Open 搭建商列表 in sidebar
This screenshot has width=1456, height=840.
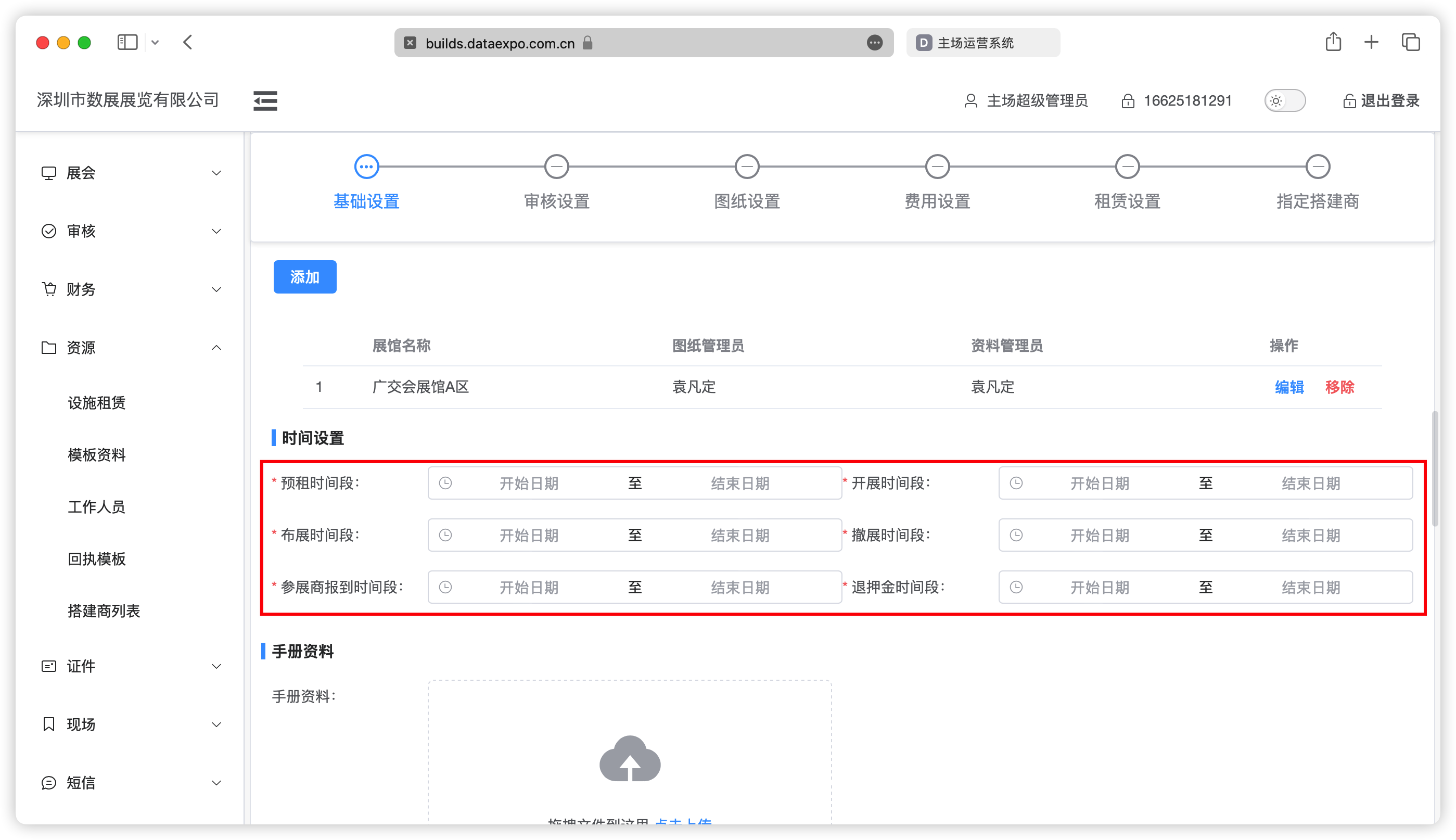tap(104, 611)
